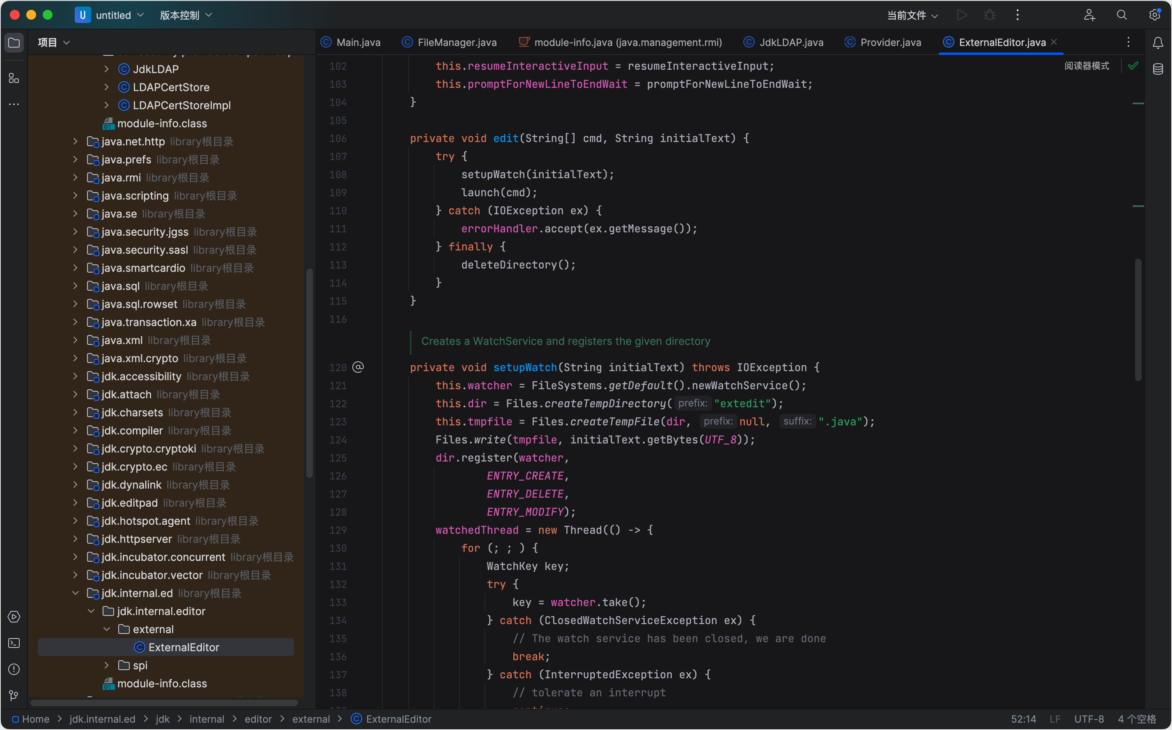
Task: Expand the jdk.compiler library node
Action: 75,430
